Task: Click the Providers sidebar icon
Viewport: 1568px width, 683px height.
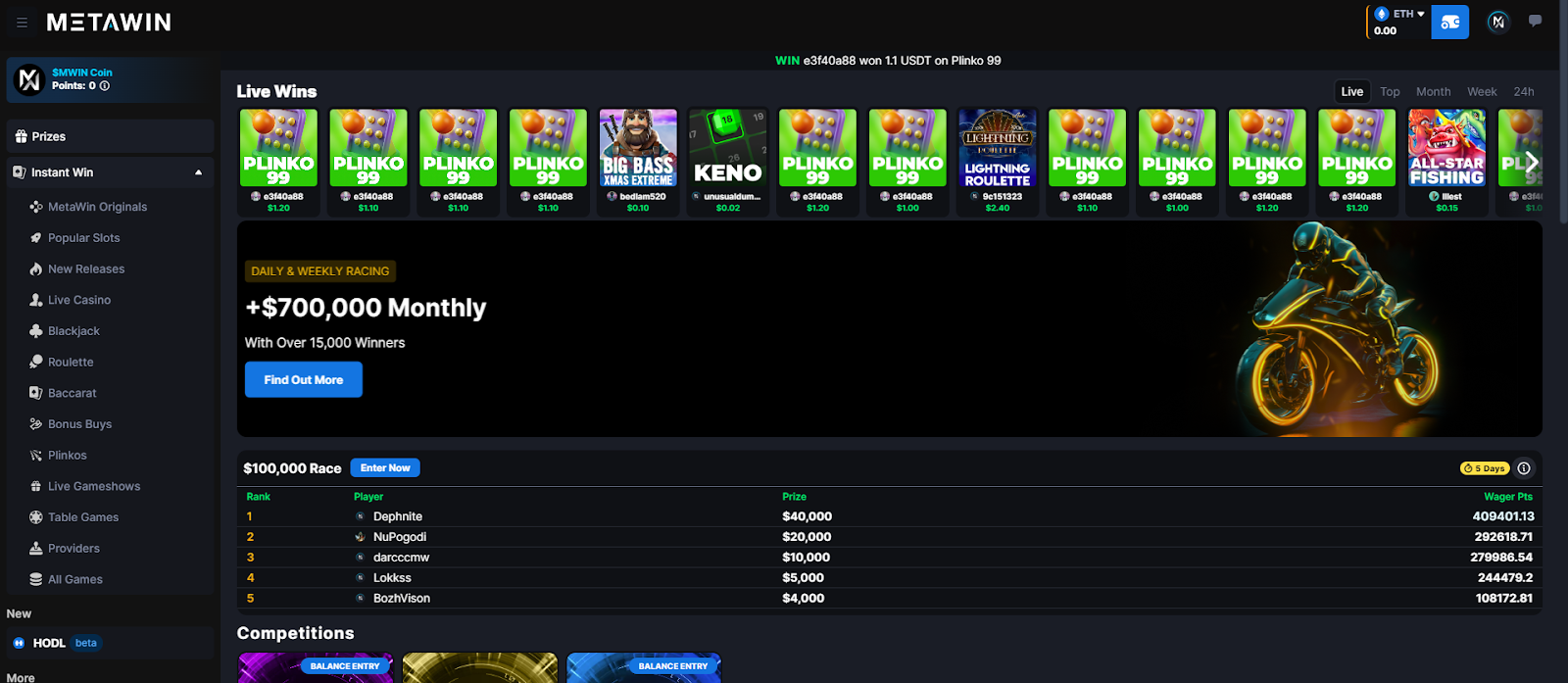Action: pos(36,549)
